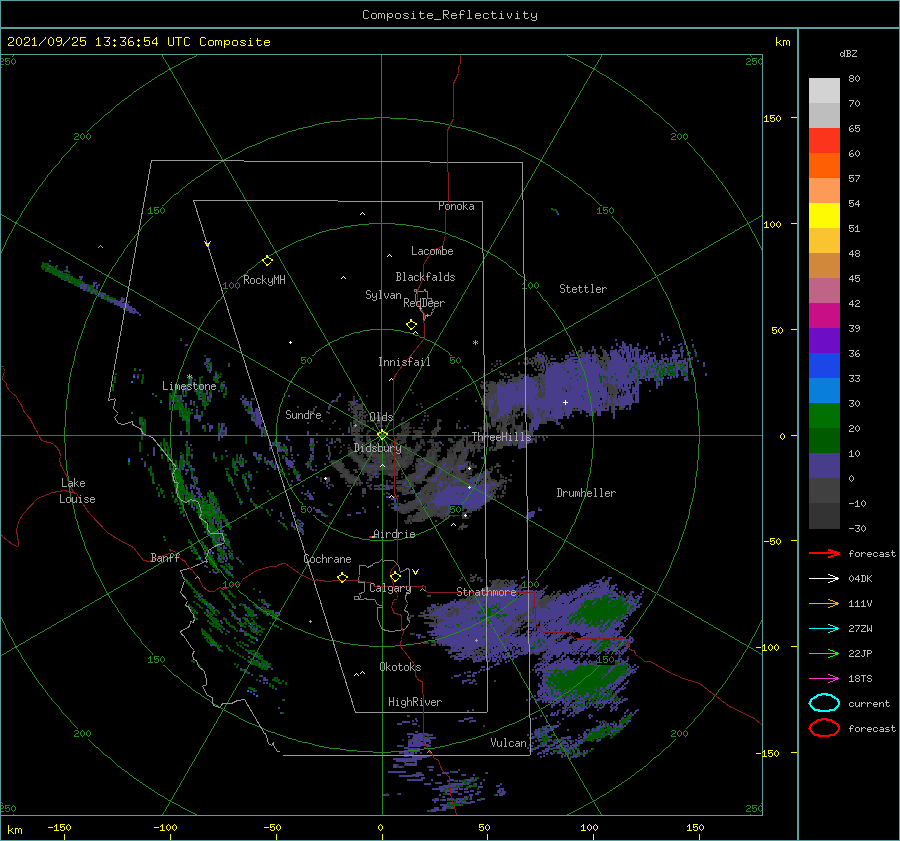The image size is (900, 841).
Task: Pick the magenta swatch below 42 dBZ
Action: pos(824,316)
